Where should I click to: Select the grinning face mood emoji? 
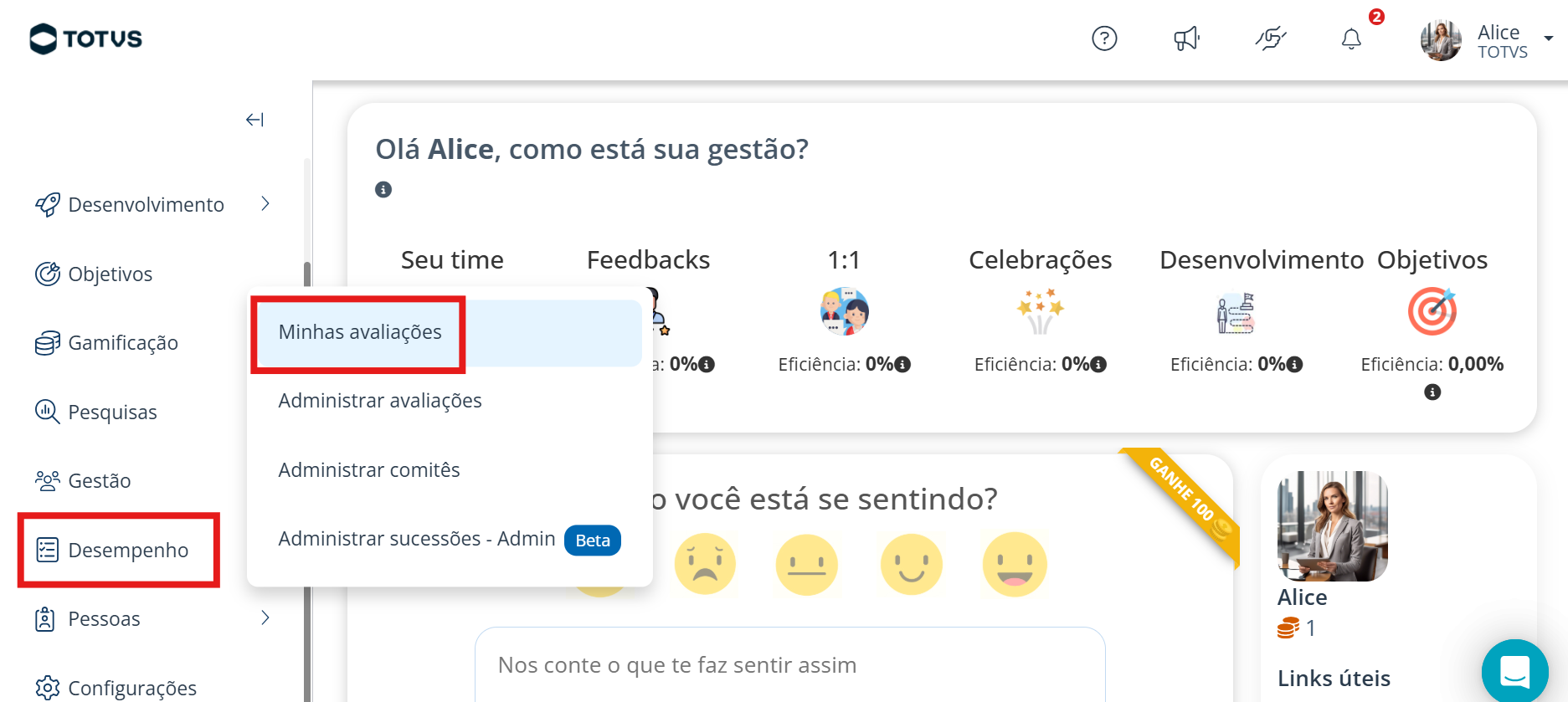point(1015,564)
